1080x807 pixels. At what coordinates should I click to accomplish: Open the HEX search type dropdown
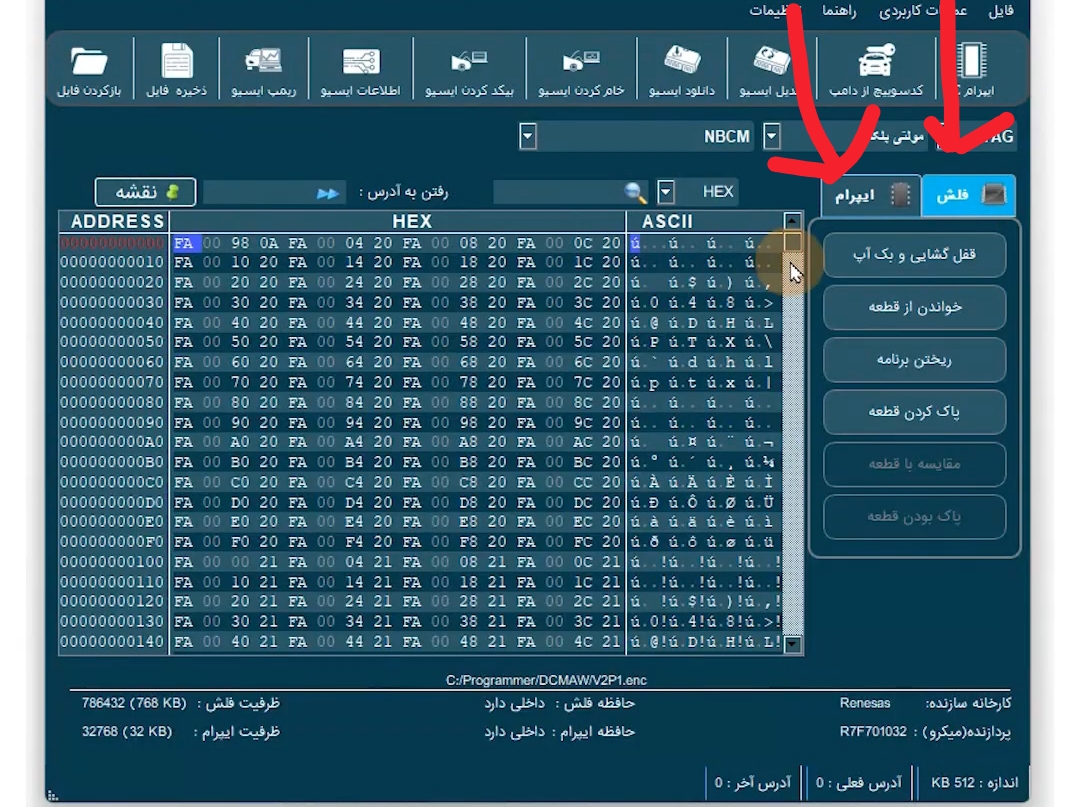tap(666, 192)
